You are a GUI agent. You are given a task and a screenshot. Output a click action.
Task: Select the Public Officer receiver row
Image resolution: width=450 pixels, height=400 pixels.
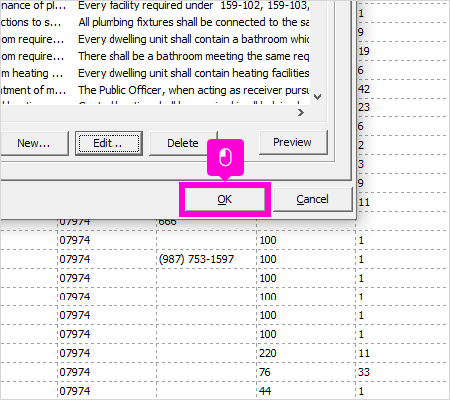155,90
